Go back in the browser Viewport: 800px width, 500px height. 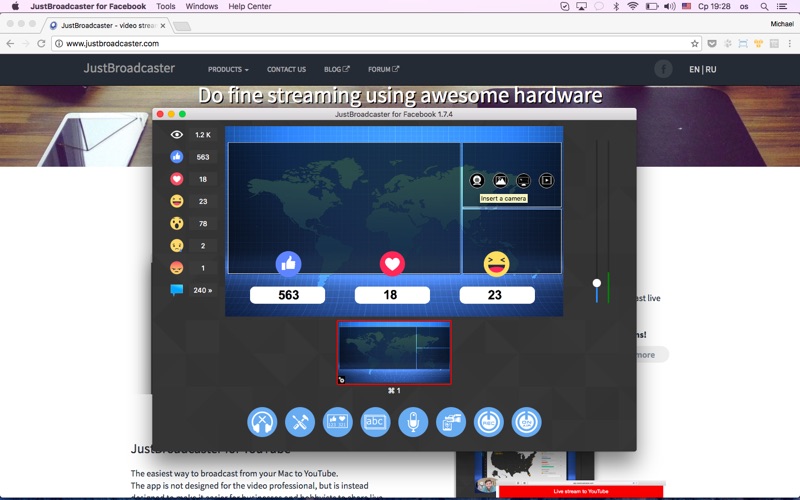pos(10,43)
